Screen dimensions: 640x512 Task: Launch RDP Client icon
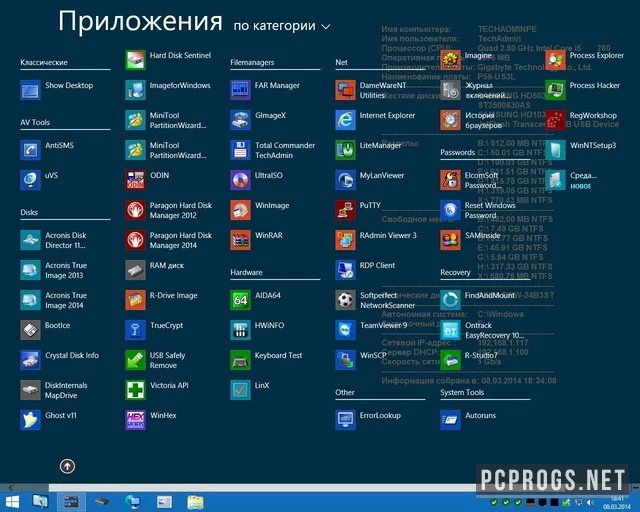pos(345,270)
